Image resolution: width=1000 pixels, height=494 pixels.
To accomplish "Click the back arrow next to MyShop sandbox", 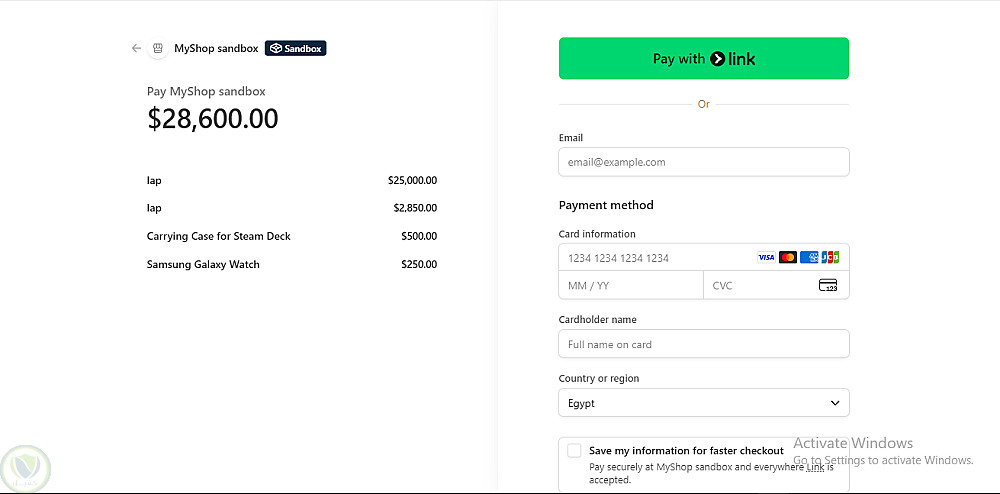I will point(136,48).
